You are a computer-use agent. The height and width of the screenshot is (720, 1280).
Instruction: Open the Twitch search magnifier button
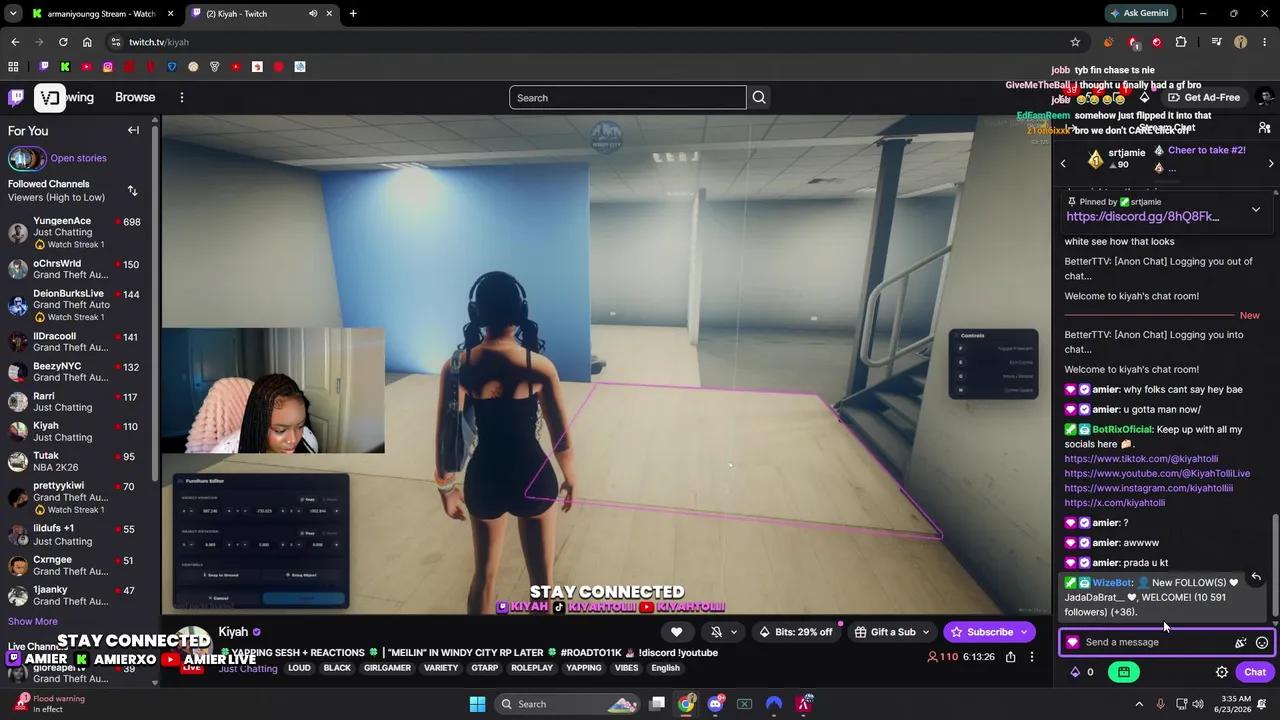[759, 98]
